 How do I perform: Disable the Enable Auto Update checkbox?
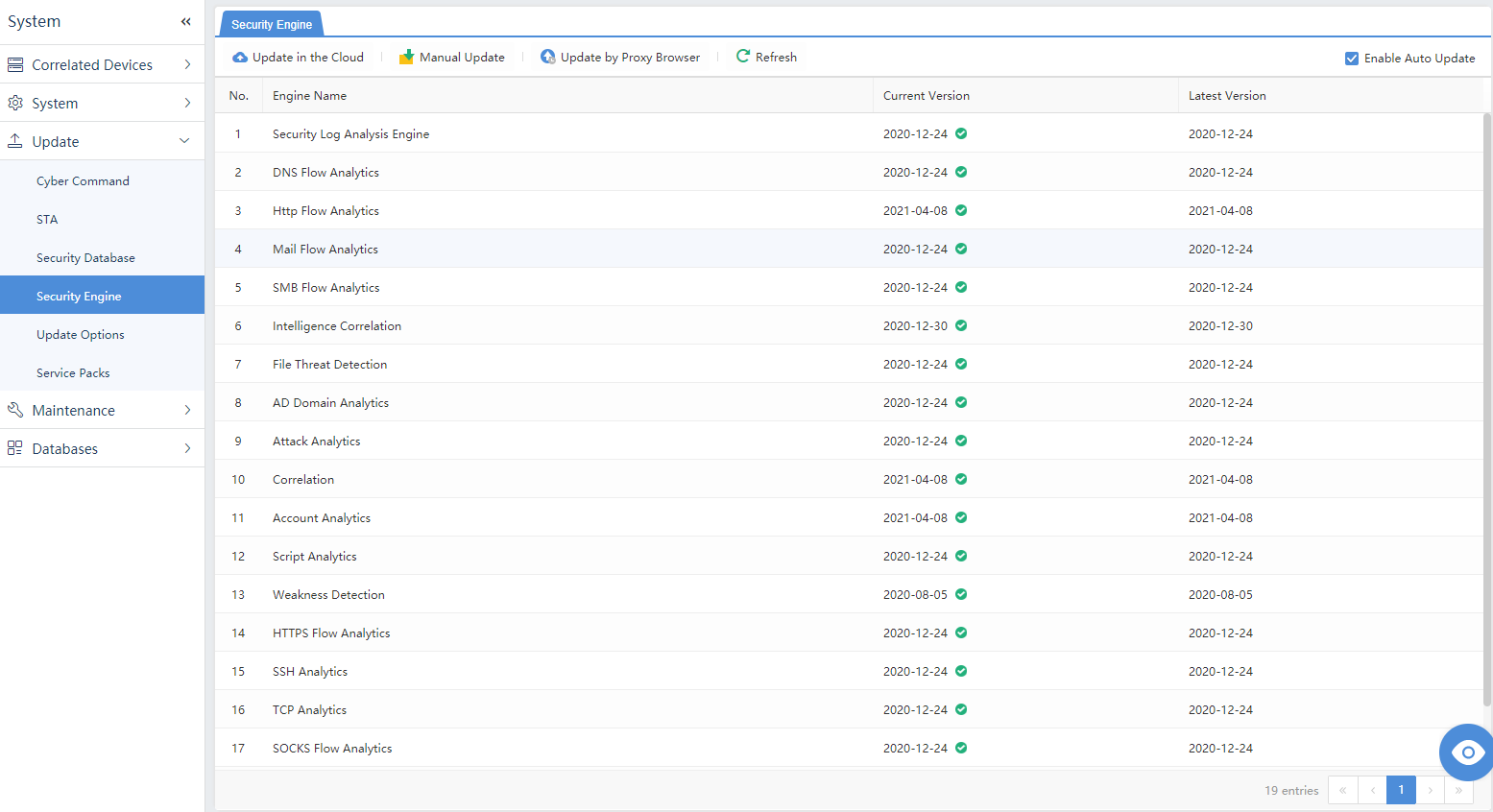click(1352, 59)
